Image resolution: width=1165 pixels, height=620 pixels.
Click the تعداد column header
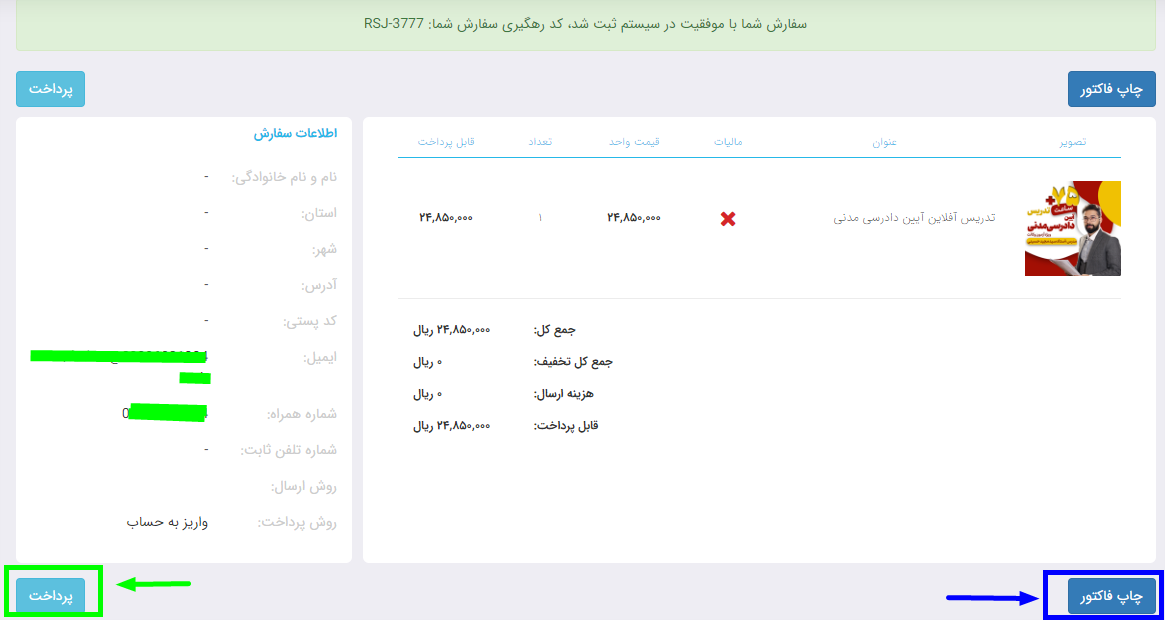[540, 142]
